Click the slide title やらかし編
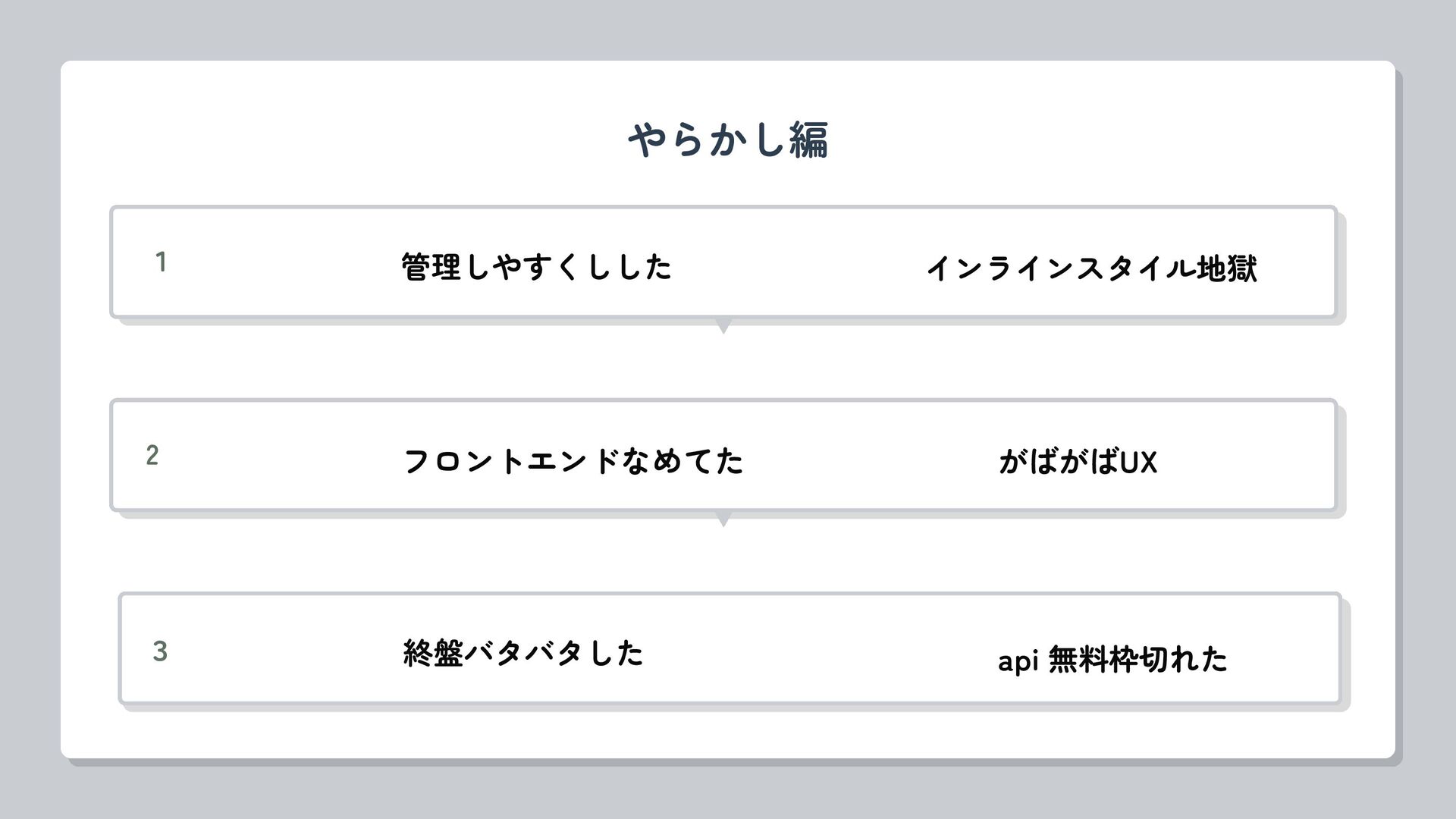1456x819 pixels. (x=727, y=140)
